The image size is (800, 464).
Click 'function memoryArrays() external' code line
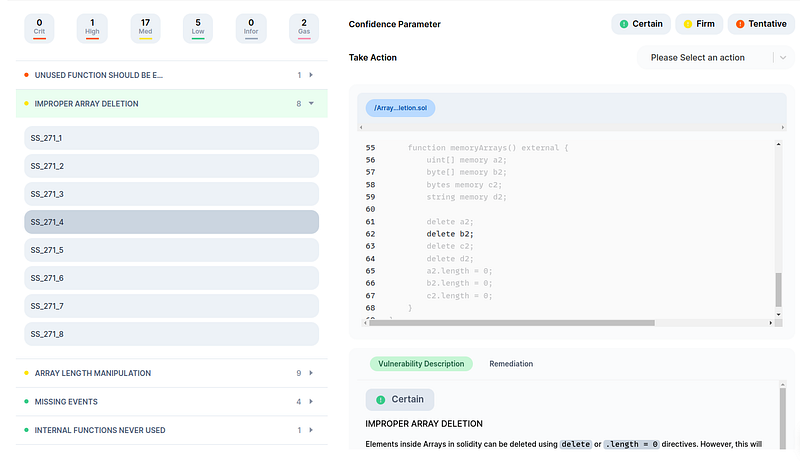point(488,148)
